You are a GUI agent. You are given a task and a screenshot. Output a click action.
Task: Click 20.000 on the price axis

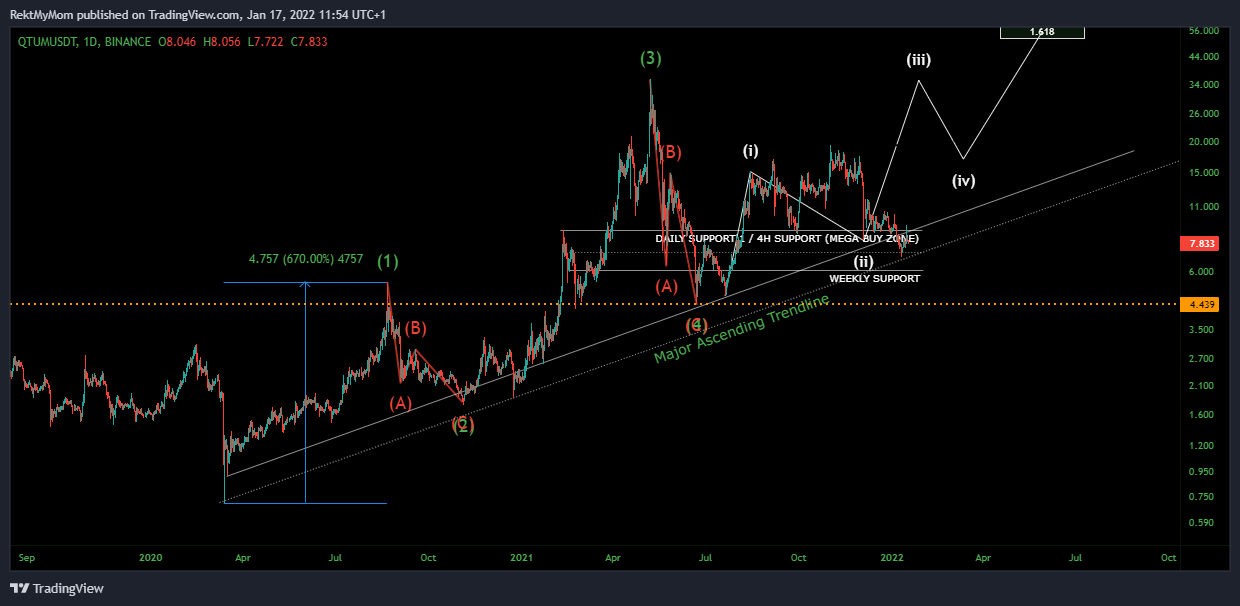pos(1203,142)
